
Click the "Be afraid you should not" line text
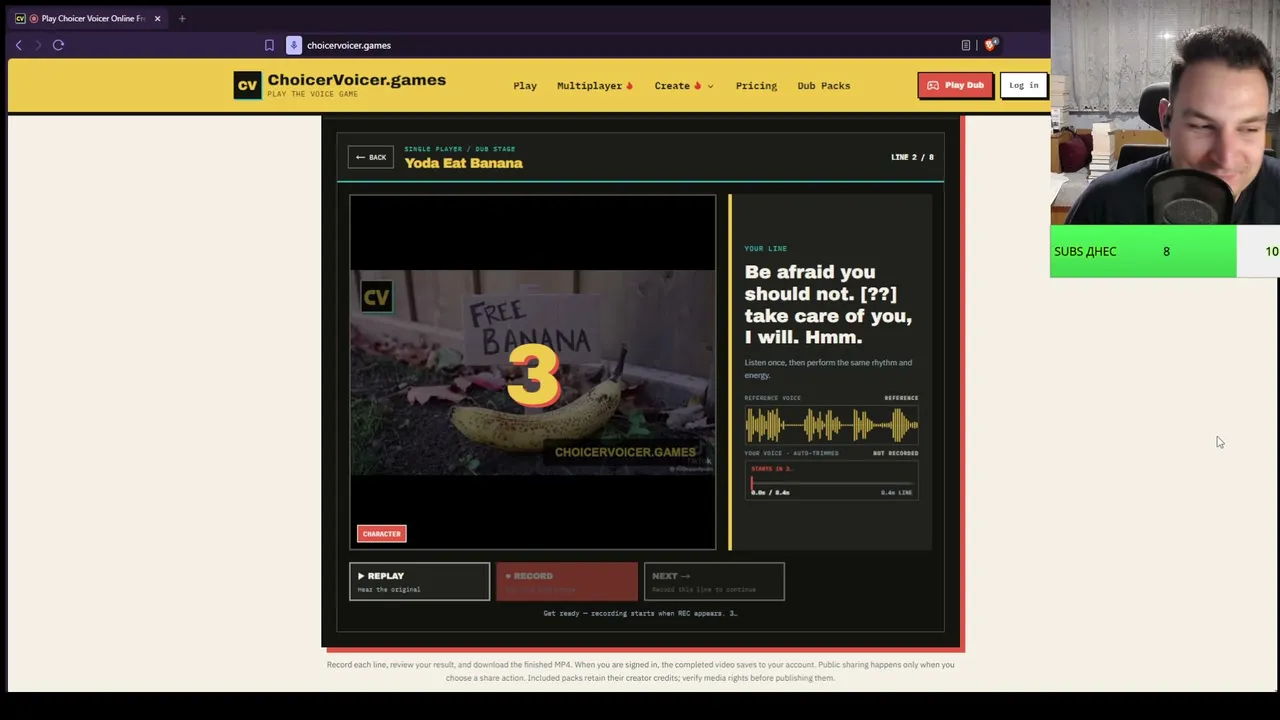coord(828,304)
